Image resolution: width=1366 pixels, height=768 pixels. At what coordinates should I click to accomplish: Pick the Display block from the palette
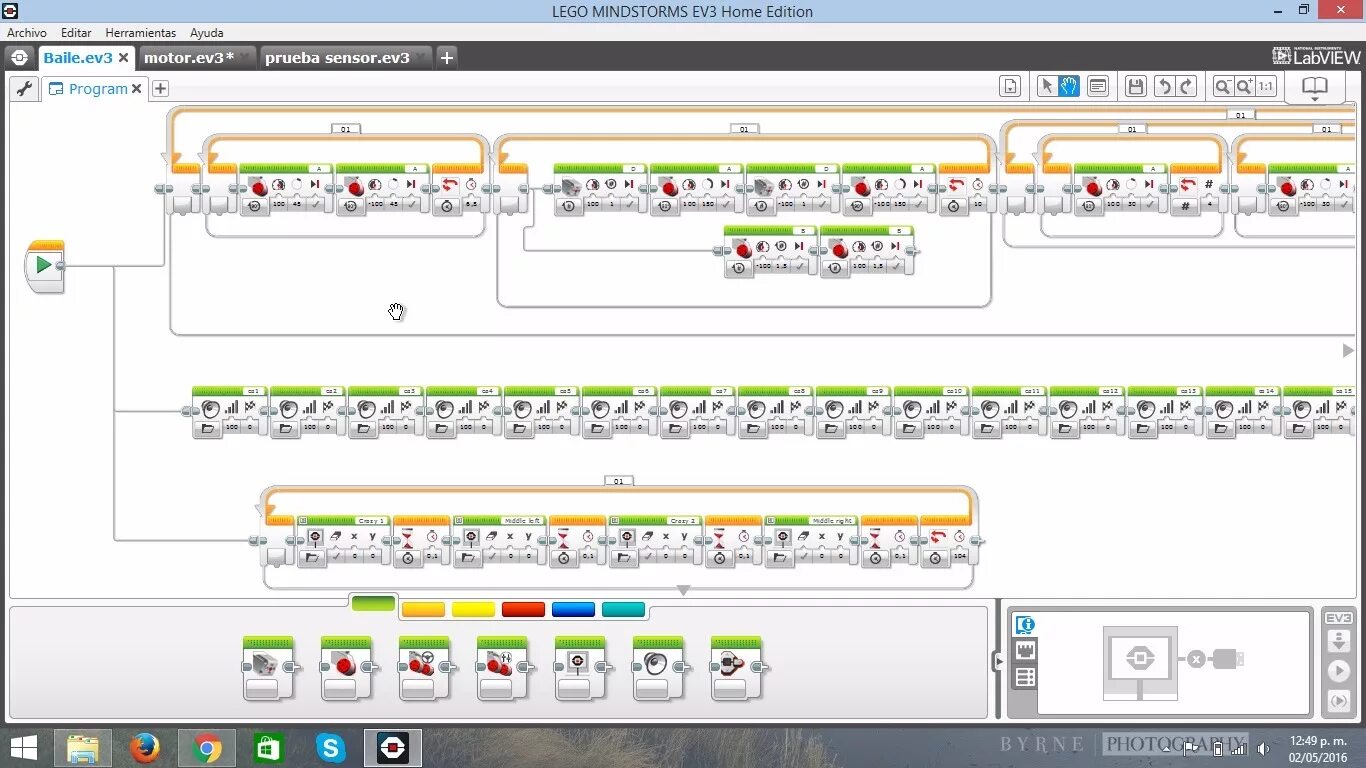pyautogui.click(x=580, y=667)
